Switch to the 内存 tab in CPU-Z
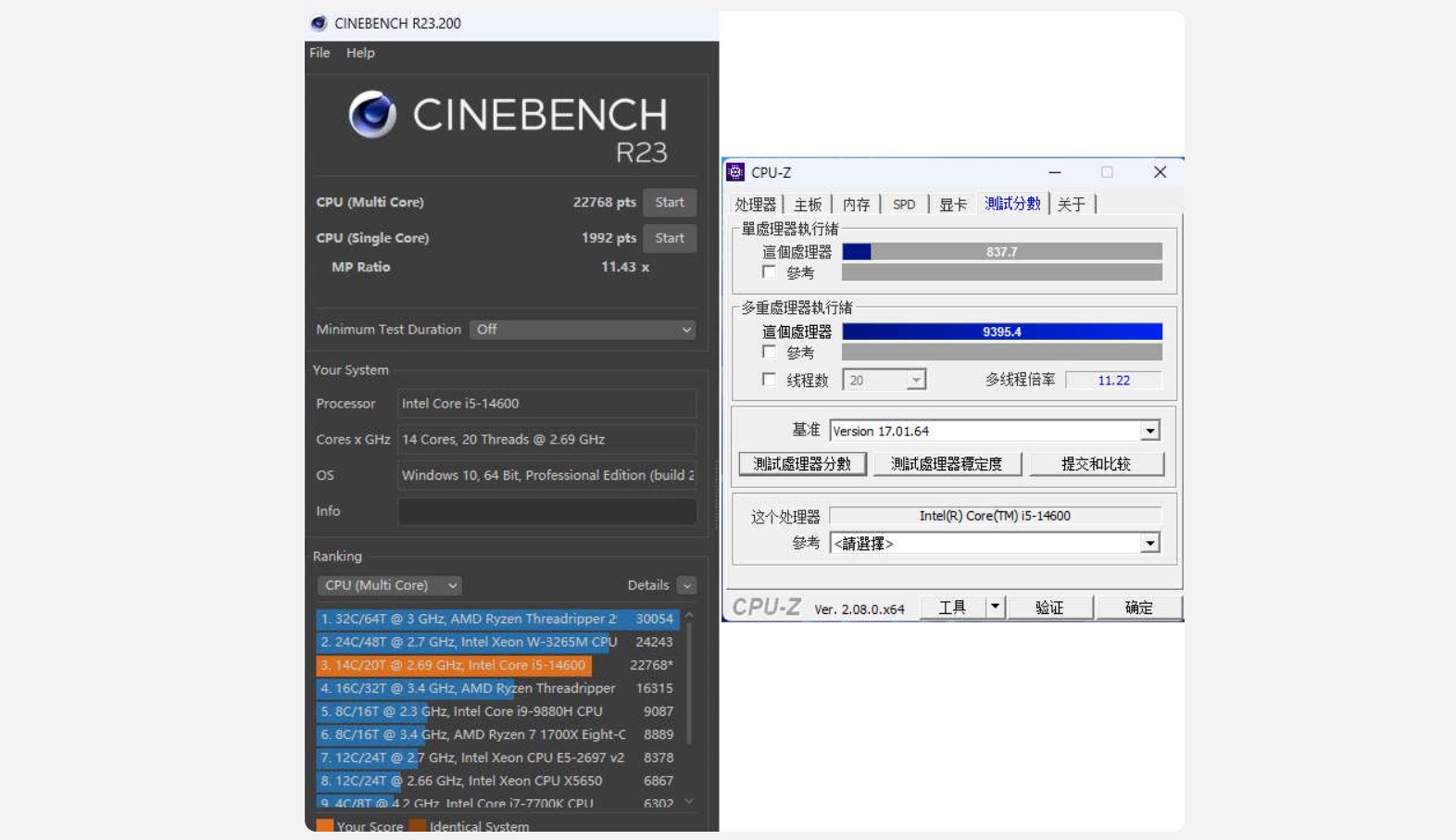The width and height of the screenshot is (1456, 840). pos(857,205)
